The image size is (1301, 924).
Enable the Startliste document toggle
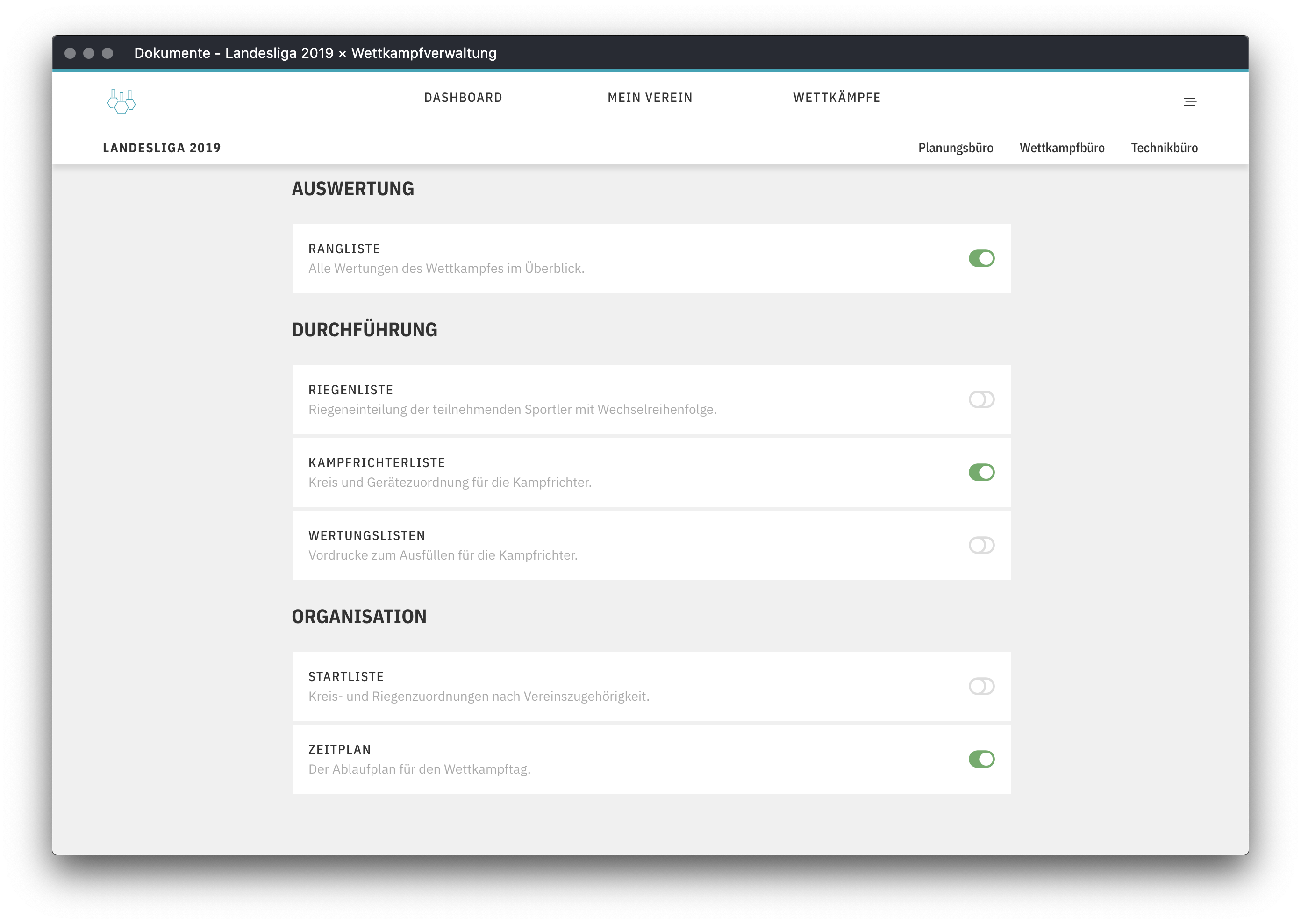pyautogui.click(x=981, y=686)
